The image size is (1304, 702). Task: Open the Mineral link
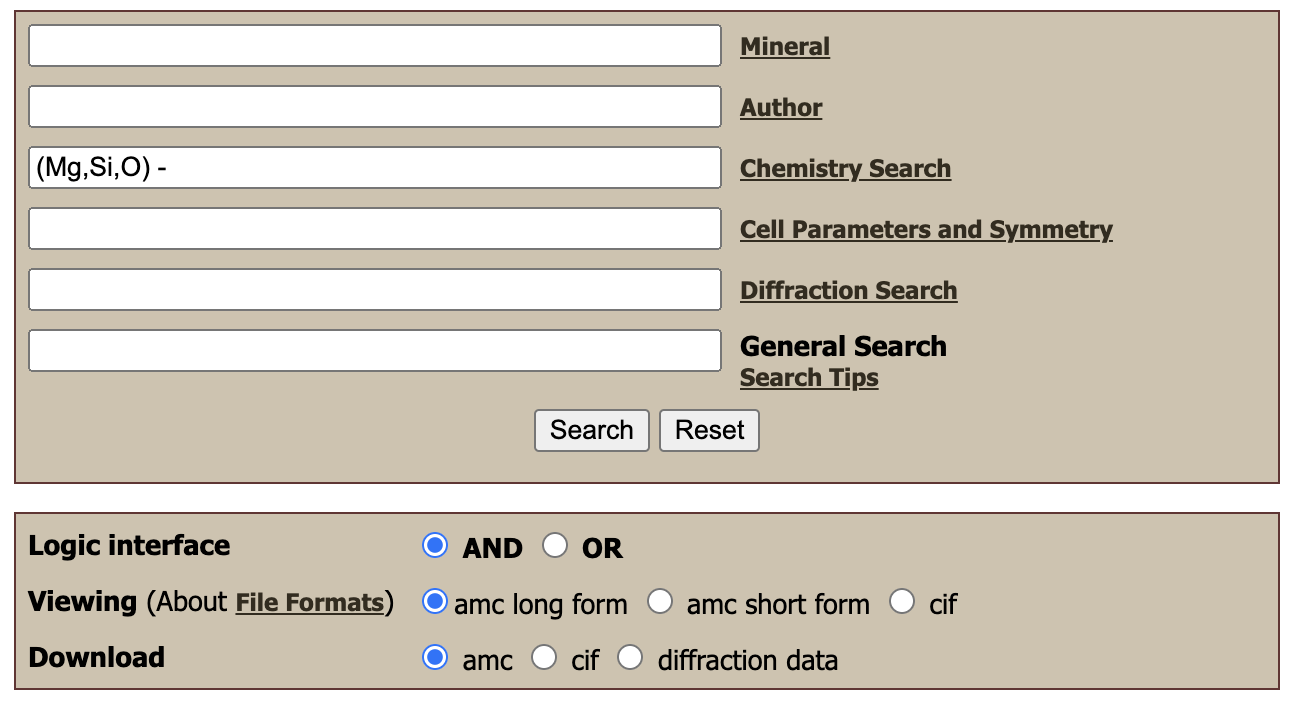pyautogui.click(x=785, y=47)
